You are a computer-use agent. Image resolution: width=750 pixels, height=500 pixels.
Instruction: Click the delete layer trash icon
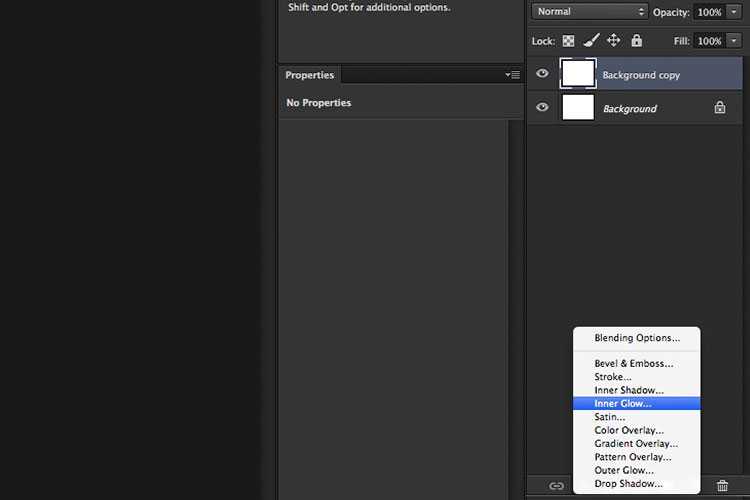(x=722, y=486)
